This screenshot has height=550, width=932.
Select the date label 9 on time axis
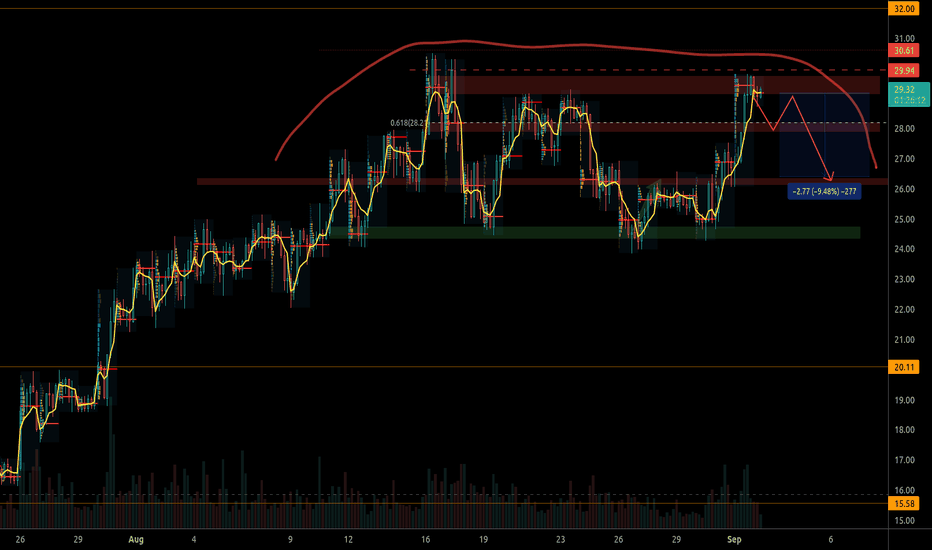[290, 540]
